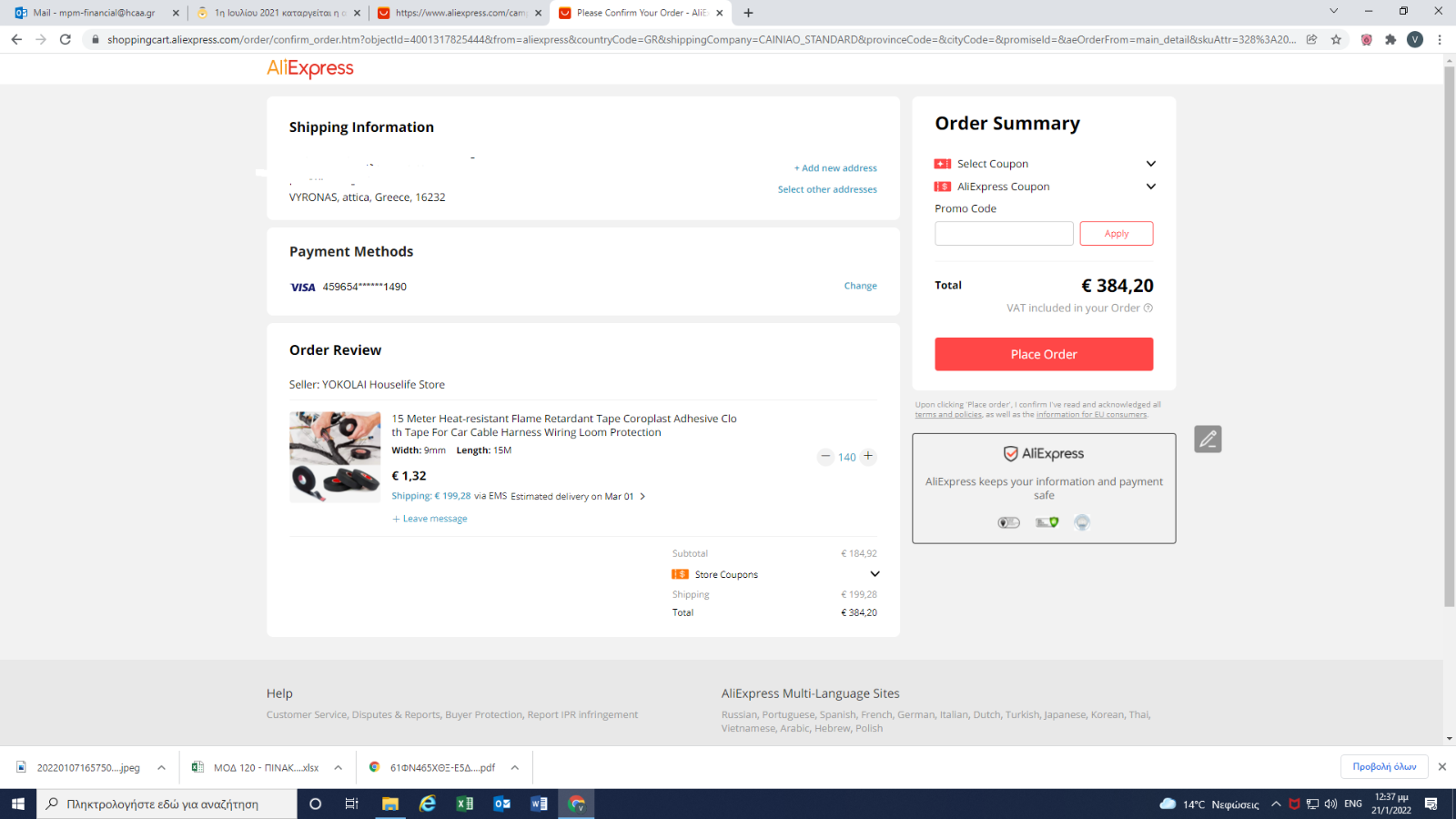Open the share page icon in address bar
The width and height of the screenshot is (1456, 819).
(x=1311, y=39)
